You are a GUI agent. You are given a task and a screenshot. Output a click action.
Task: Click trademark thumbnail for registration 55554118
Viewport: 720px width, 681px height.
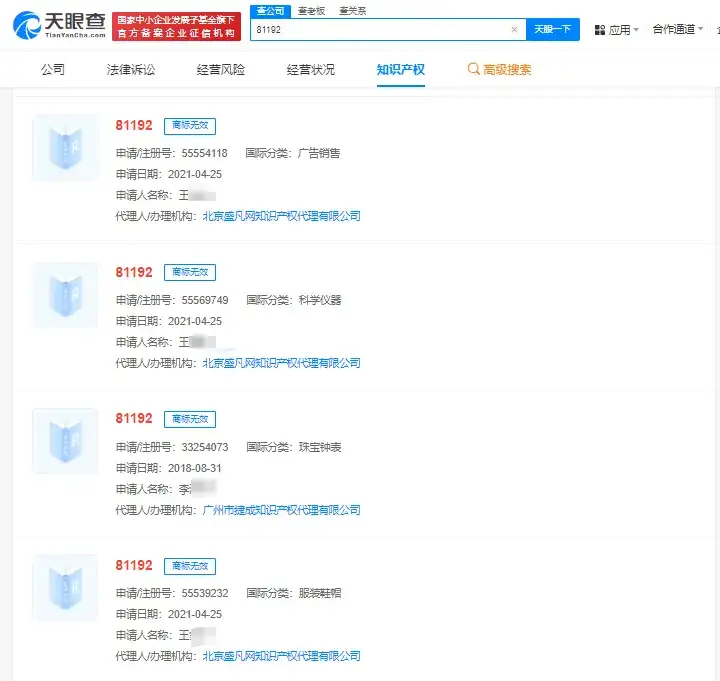[x=65, y=147]
